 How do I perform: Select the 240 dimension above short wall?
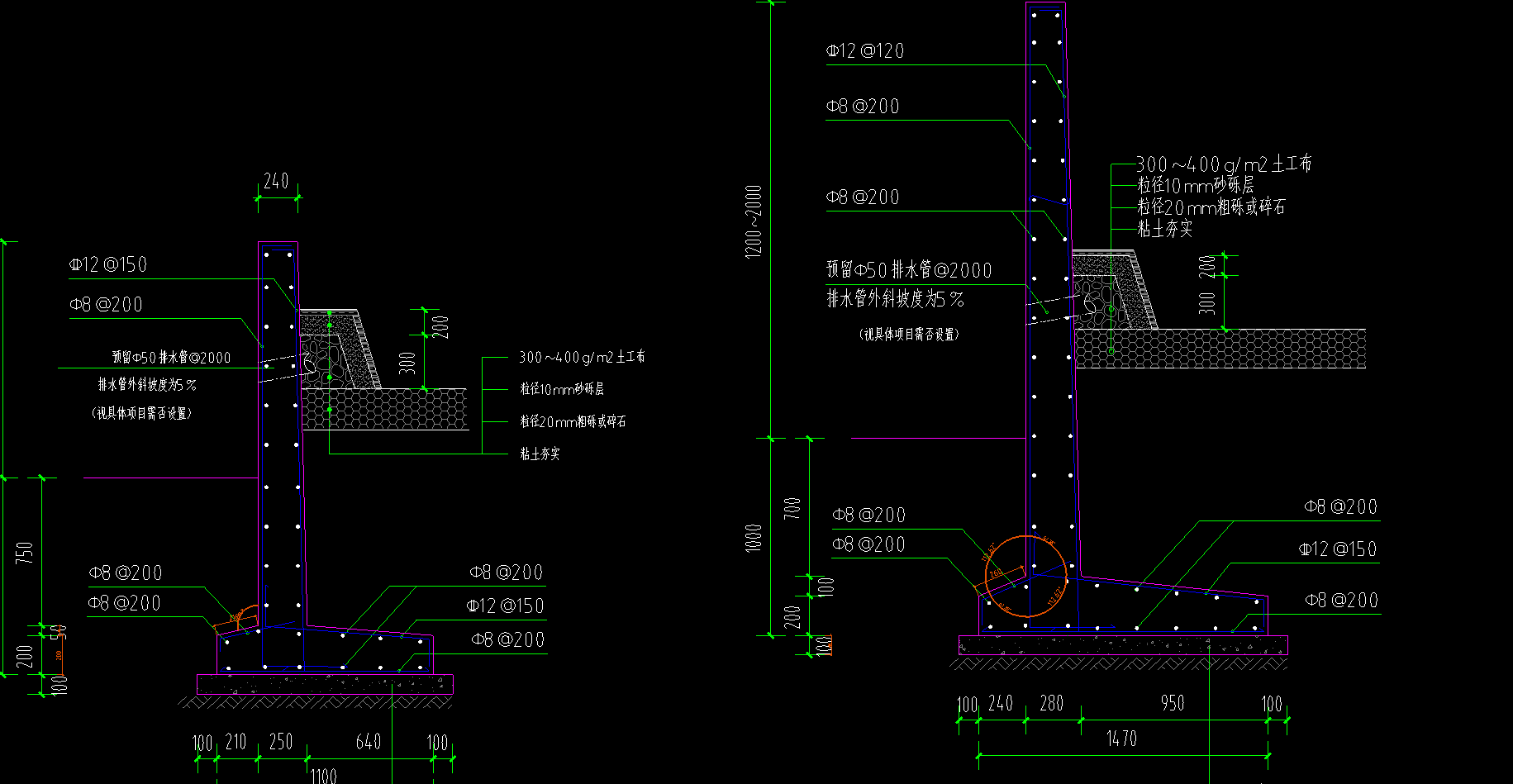click(x=276, y=181)
